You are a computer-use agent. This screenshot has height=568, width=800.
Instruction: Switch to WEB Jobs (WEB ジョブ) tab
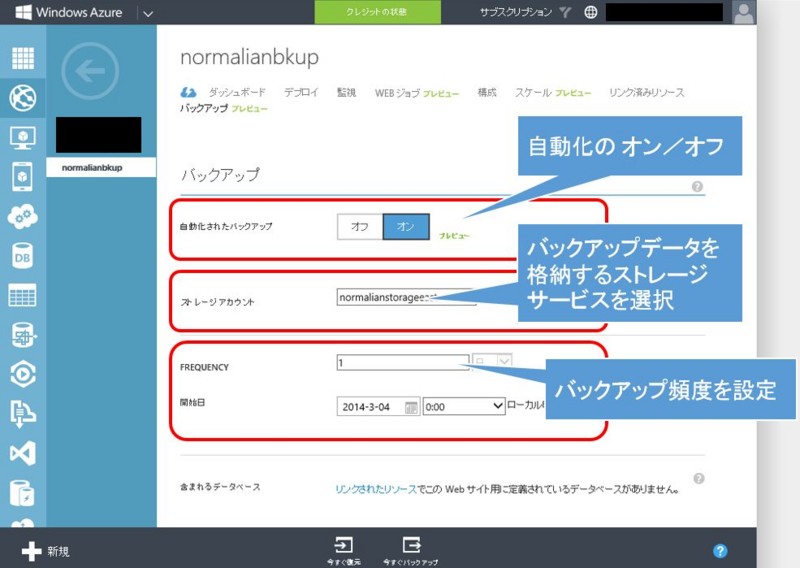point(397,93)
